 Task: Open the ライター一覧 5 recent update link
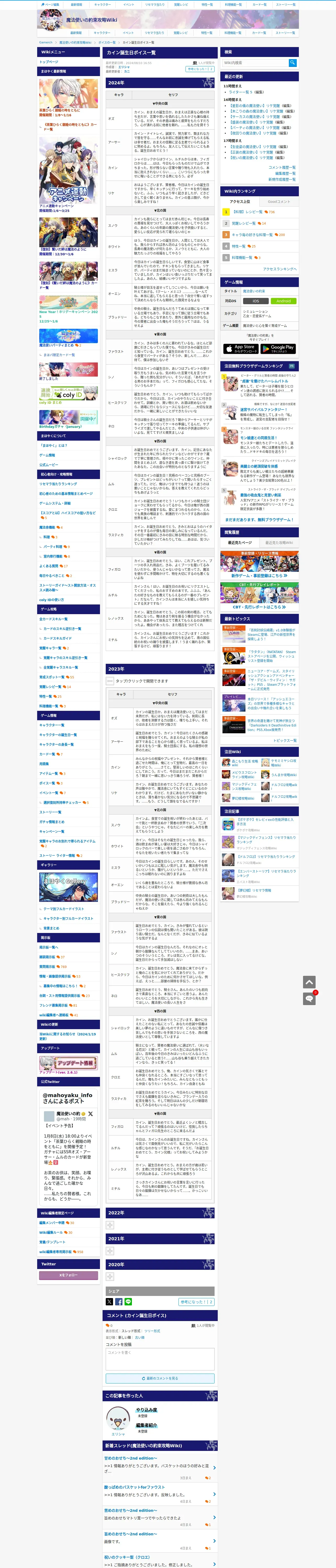click(x=240, y=92)
